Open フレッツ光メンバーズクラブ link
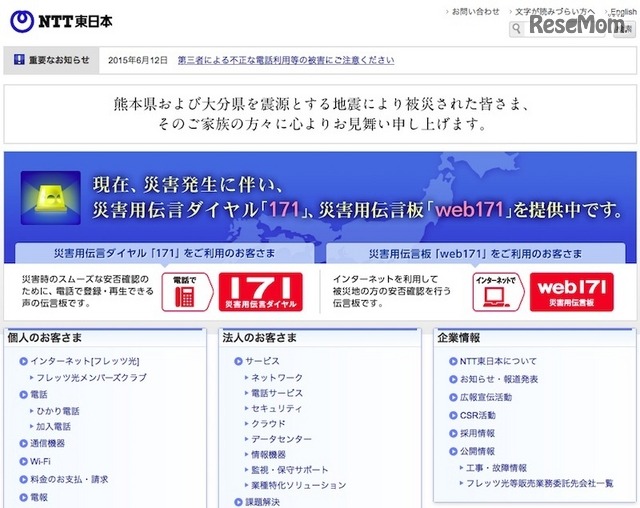Viewport: 640px width, 508px height. click(91, 377)
